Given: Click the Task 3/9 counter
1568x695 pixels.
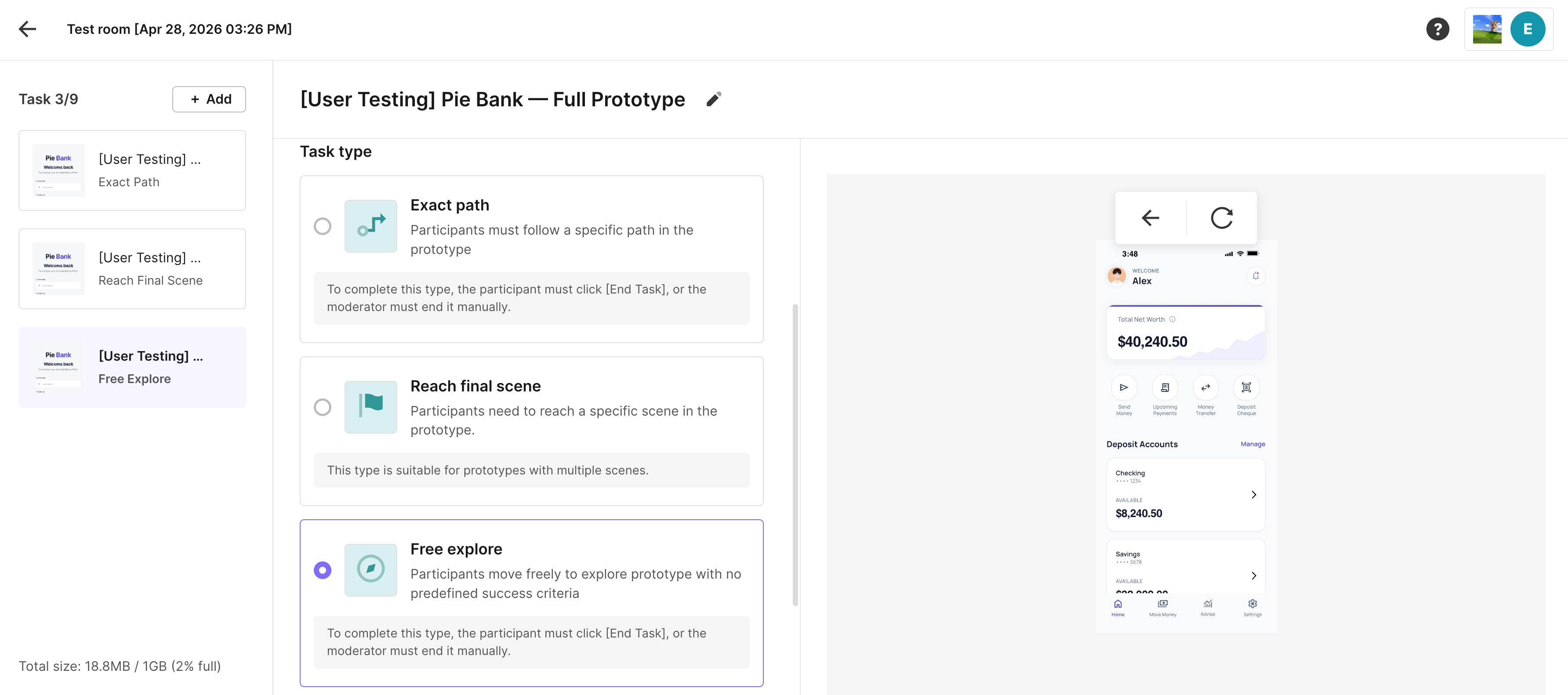Looking at the screenshot, I should coord(48,98).
